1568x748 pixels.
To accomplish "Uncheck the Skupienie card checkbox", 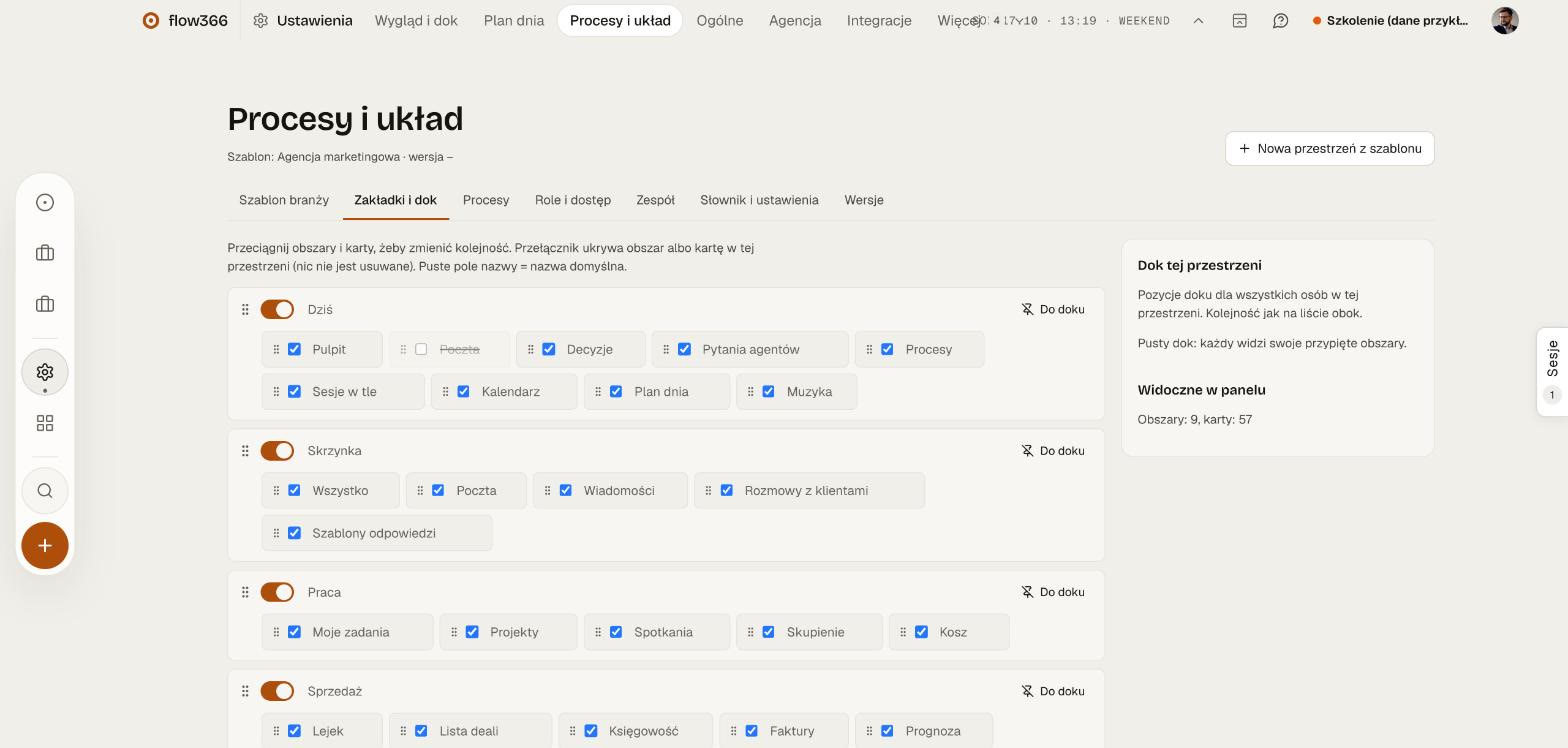I will coord(768,632).
